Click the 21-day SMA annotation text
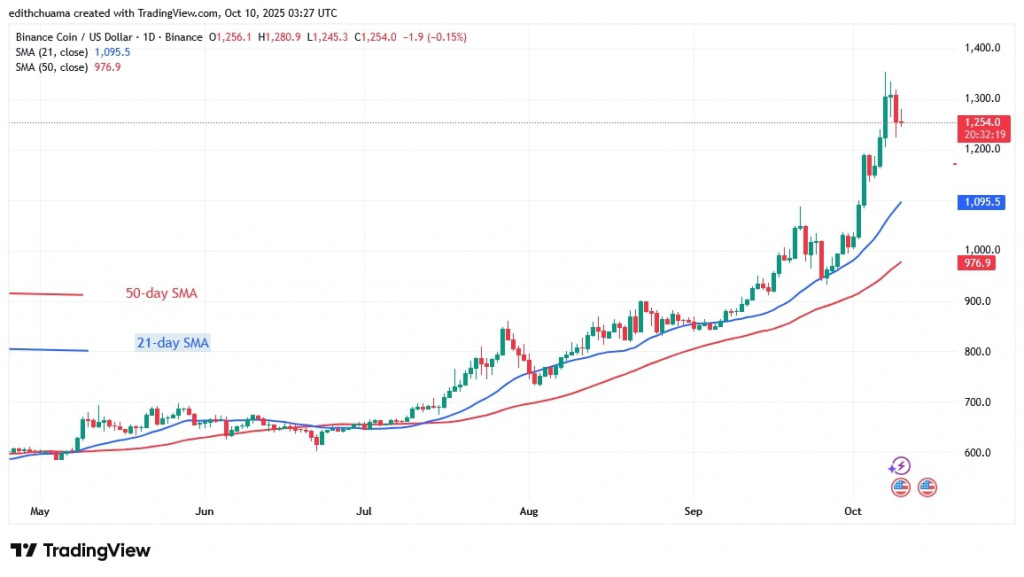 [x=172, y=342]
